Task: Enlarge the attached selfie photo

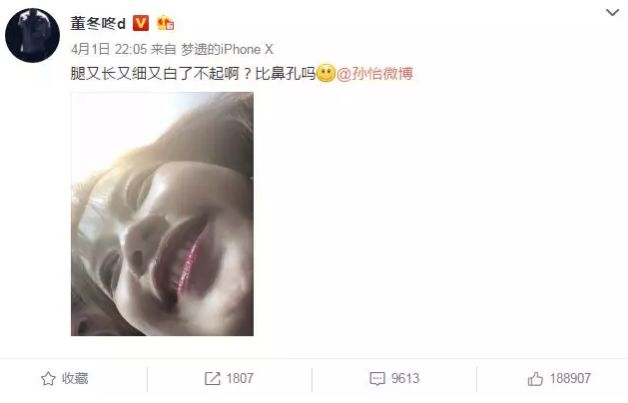Action: coord(162,214)
